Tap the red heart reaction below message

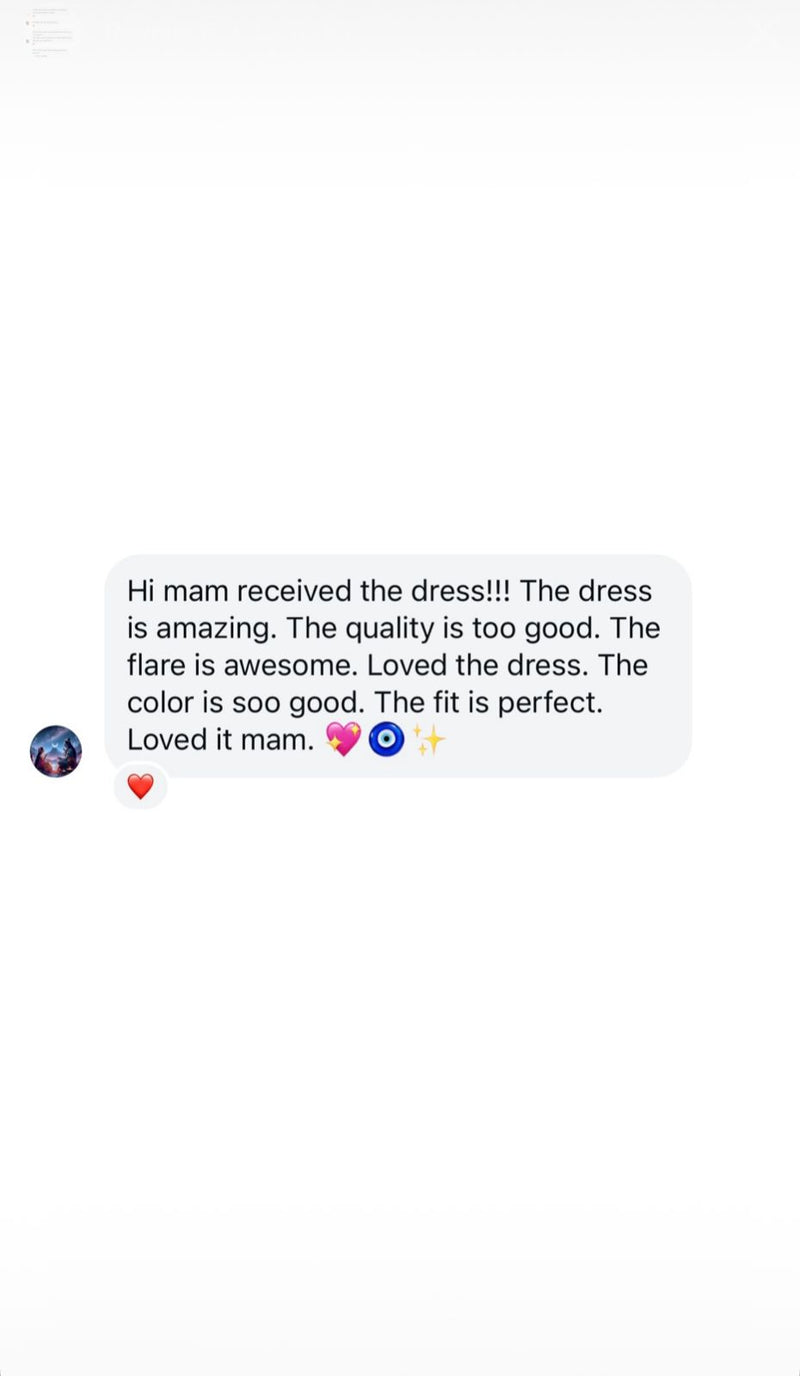tap(141, 787)
